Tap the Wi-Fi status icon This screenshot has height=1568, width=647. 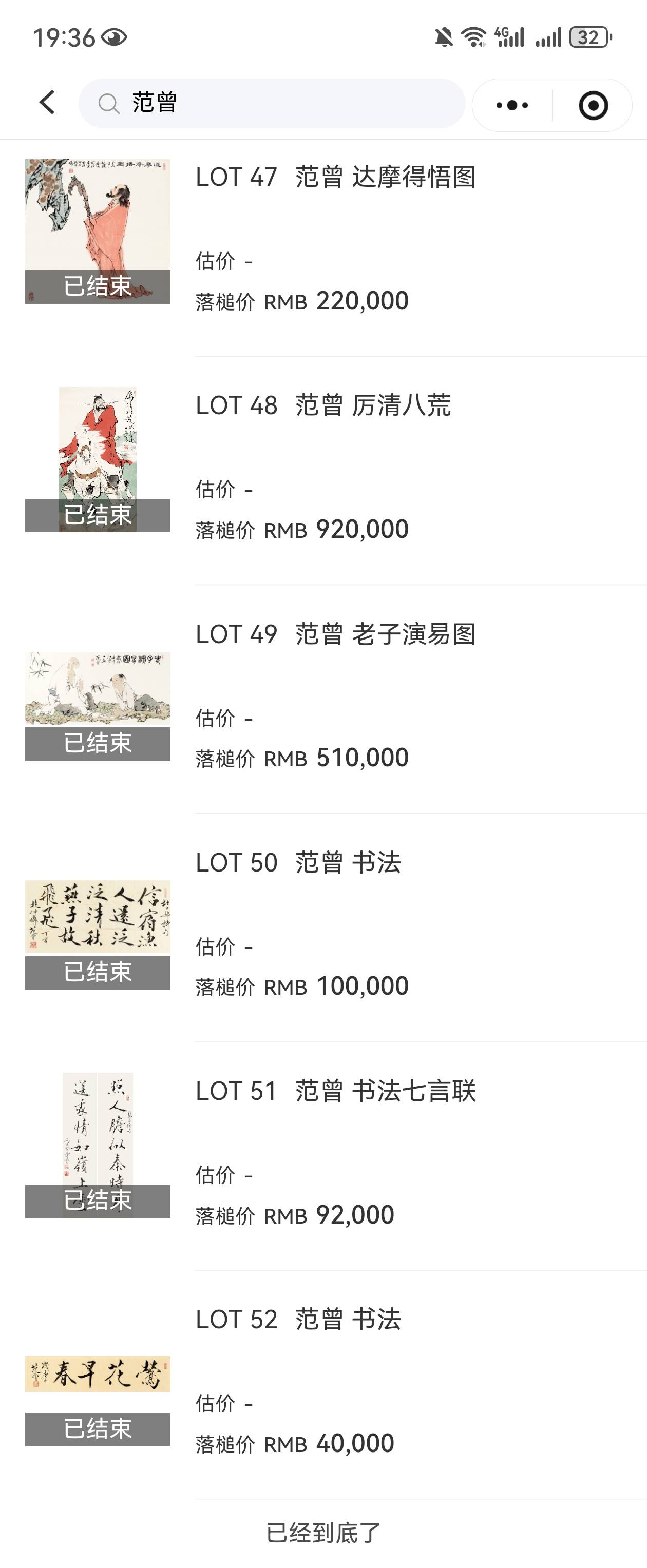473,37
